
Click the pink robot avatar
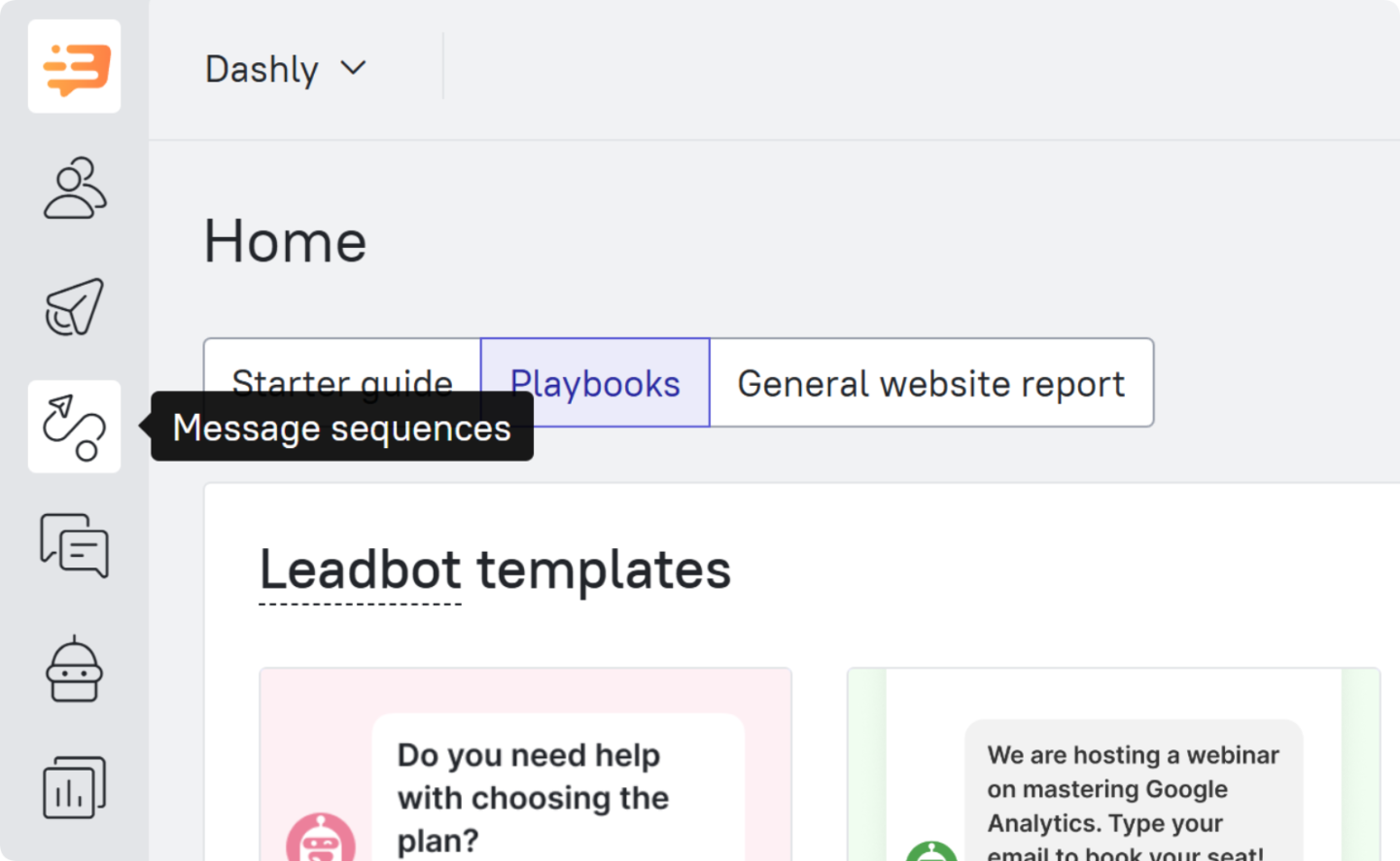click(x=320, y=839)
